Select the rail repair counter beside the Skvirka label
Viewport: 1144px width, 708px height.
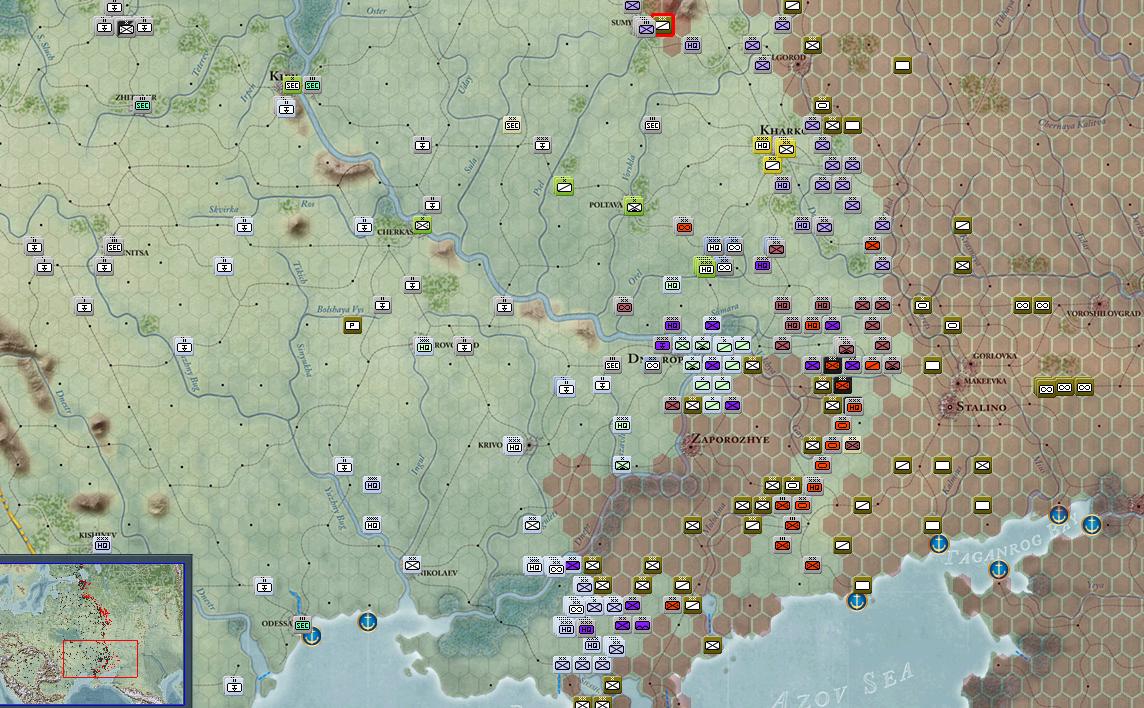244,227
